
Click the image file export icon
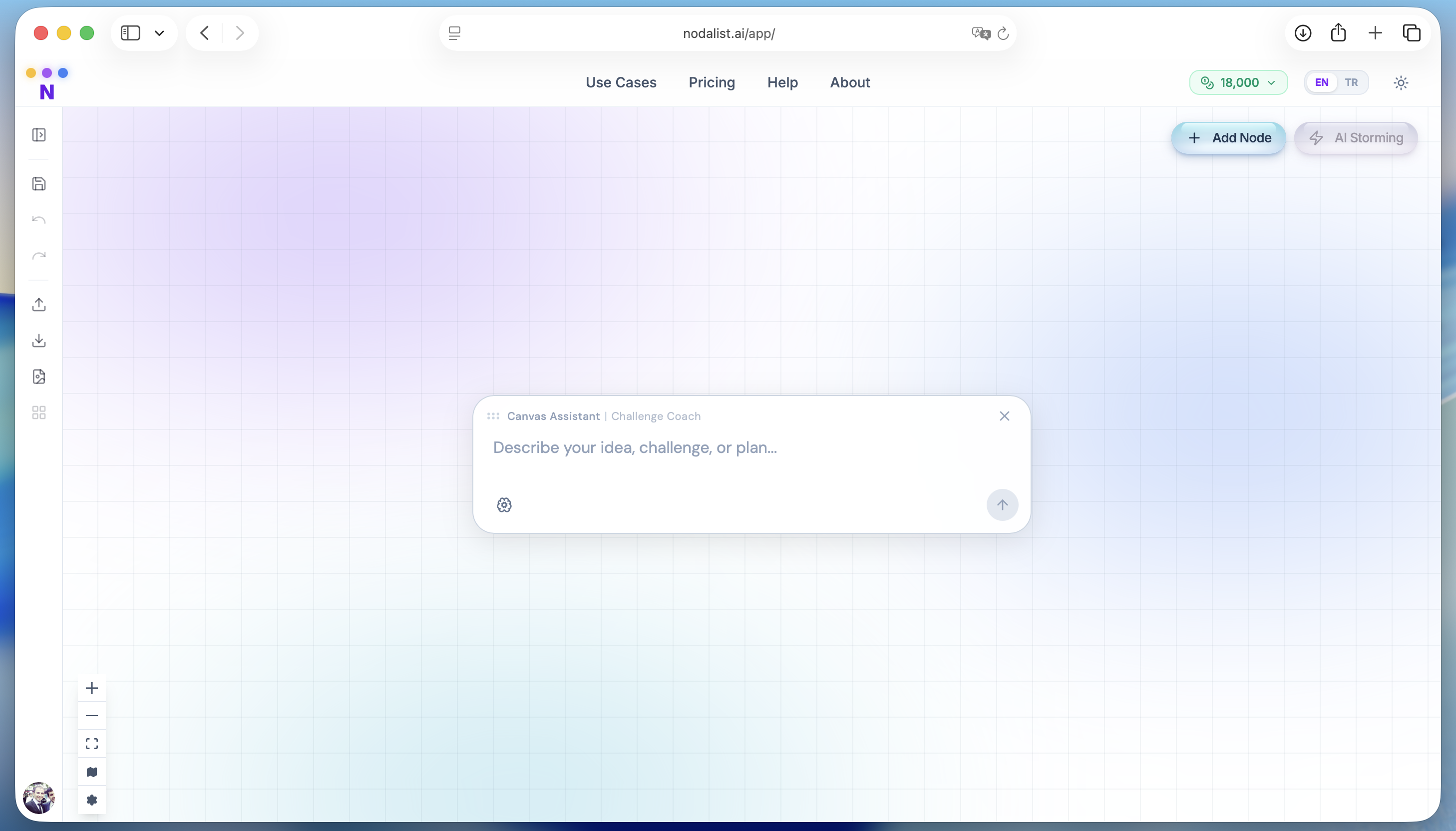39,377
